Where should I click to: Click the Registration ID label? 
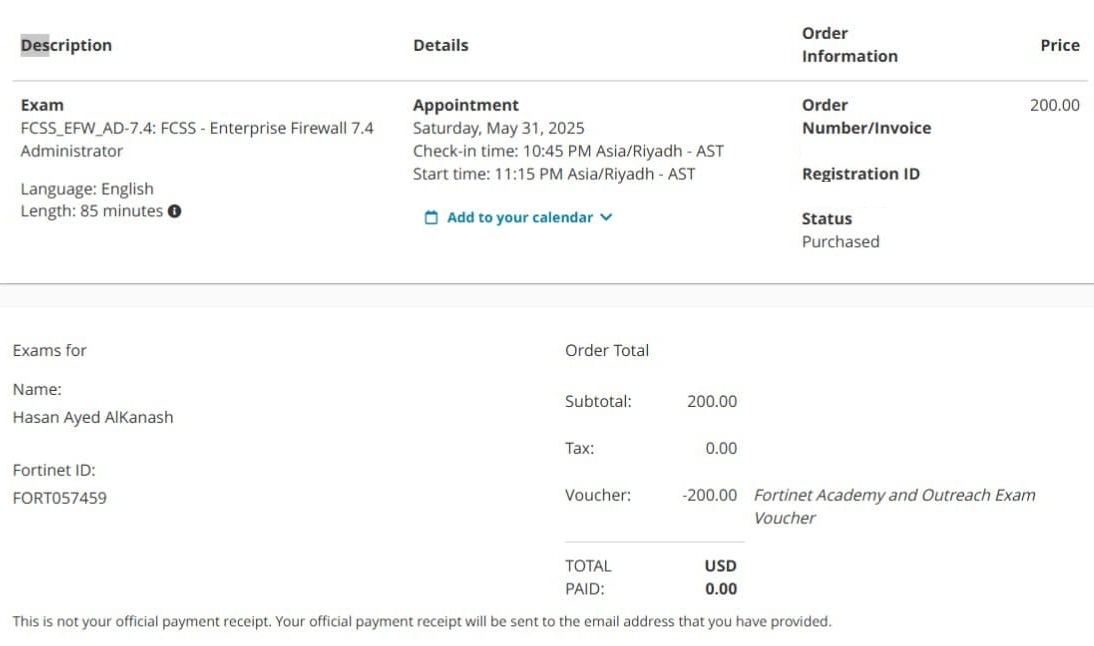(x=860, y=174)
